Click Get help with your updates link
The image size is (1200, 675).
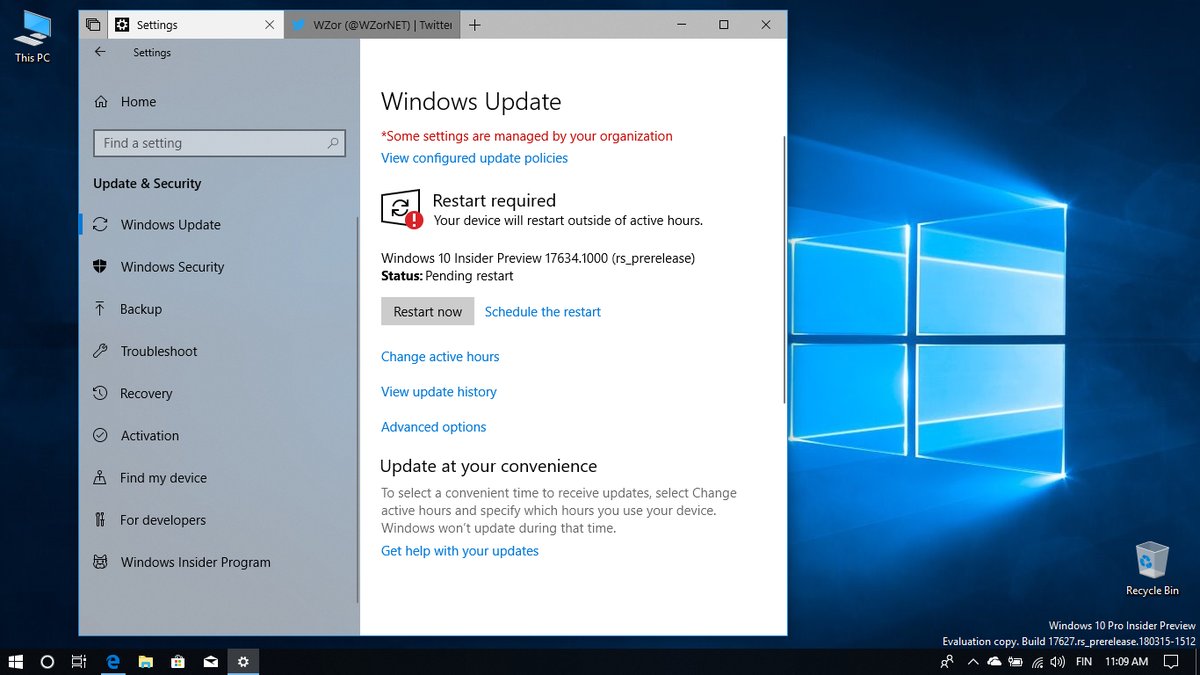tap(460, 551)
